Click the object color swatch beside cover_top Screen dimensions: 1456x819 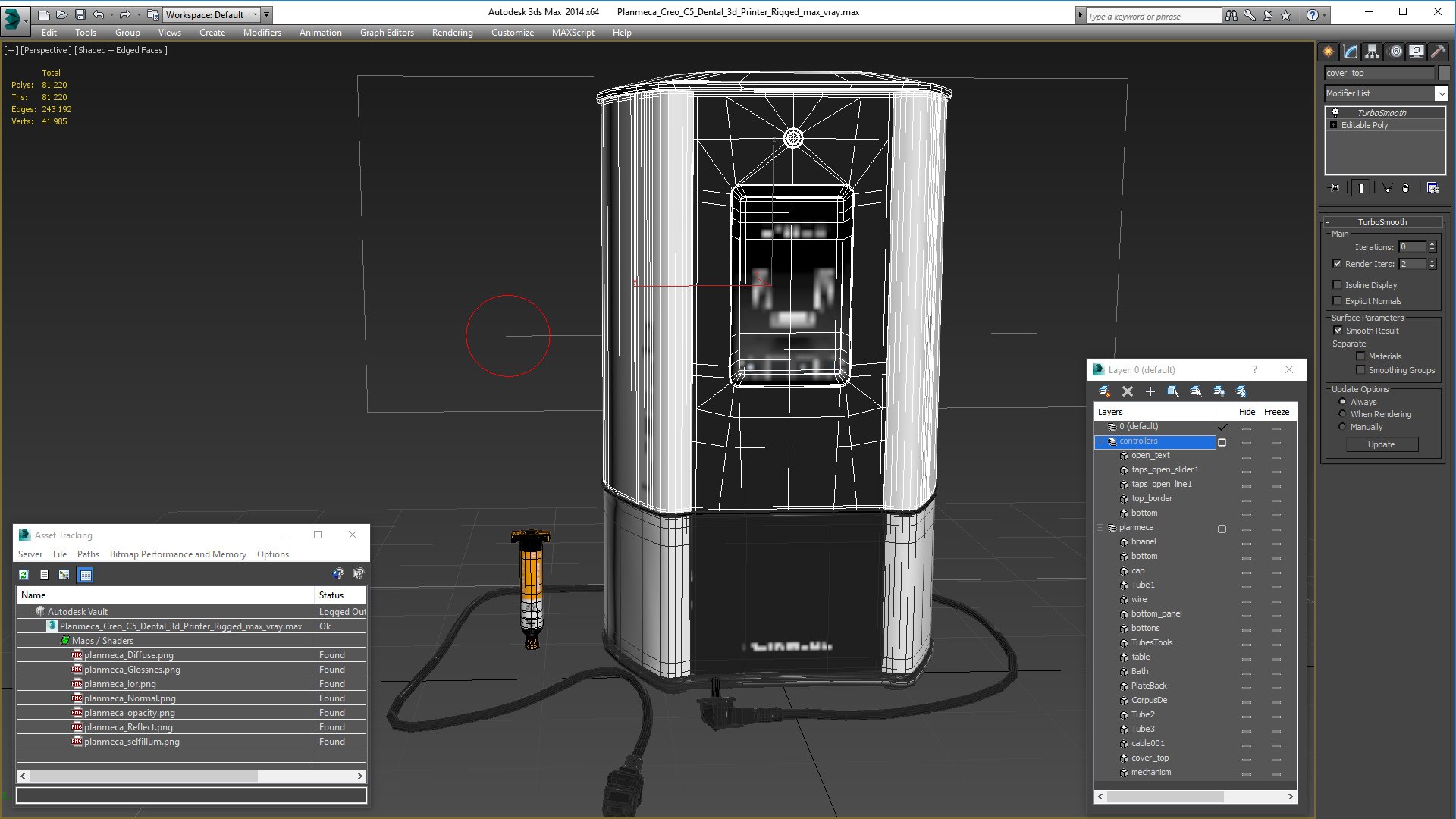coord(1444,73)
